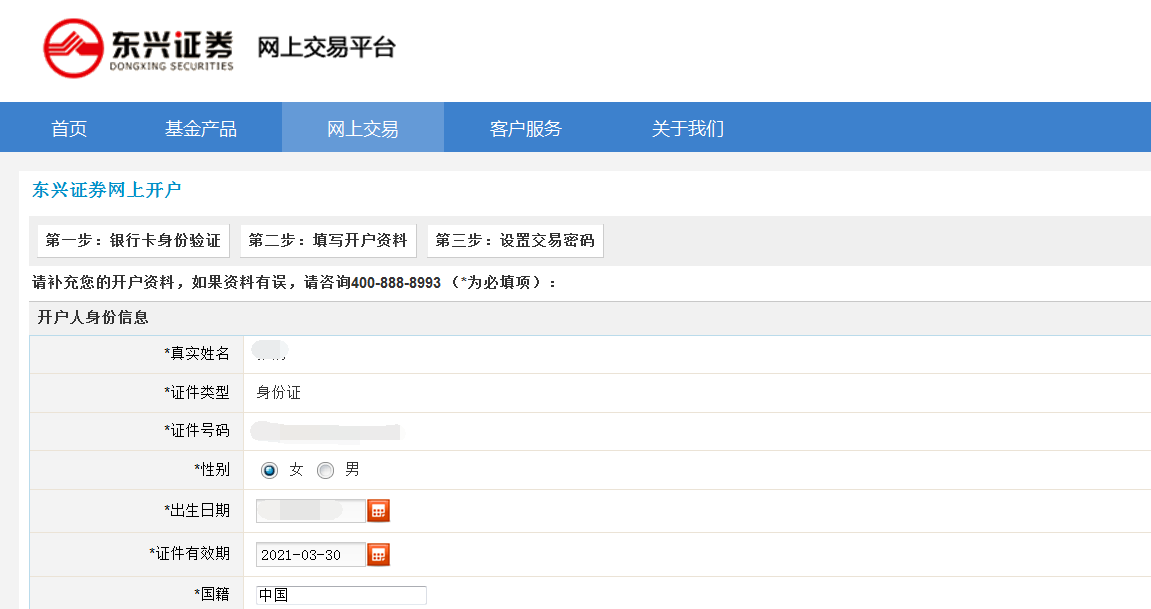Open 关于我们 navigation menu
This screenshot has width=1151, height=609.
point(688,128)
